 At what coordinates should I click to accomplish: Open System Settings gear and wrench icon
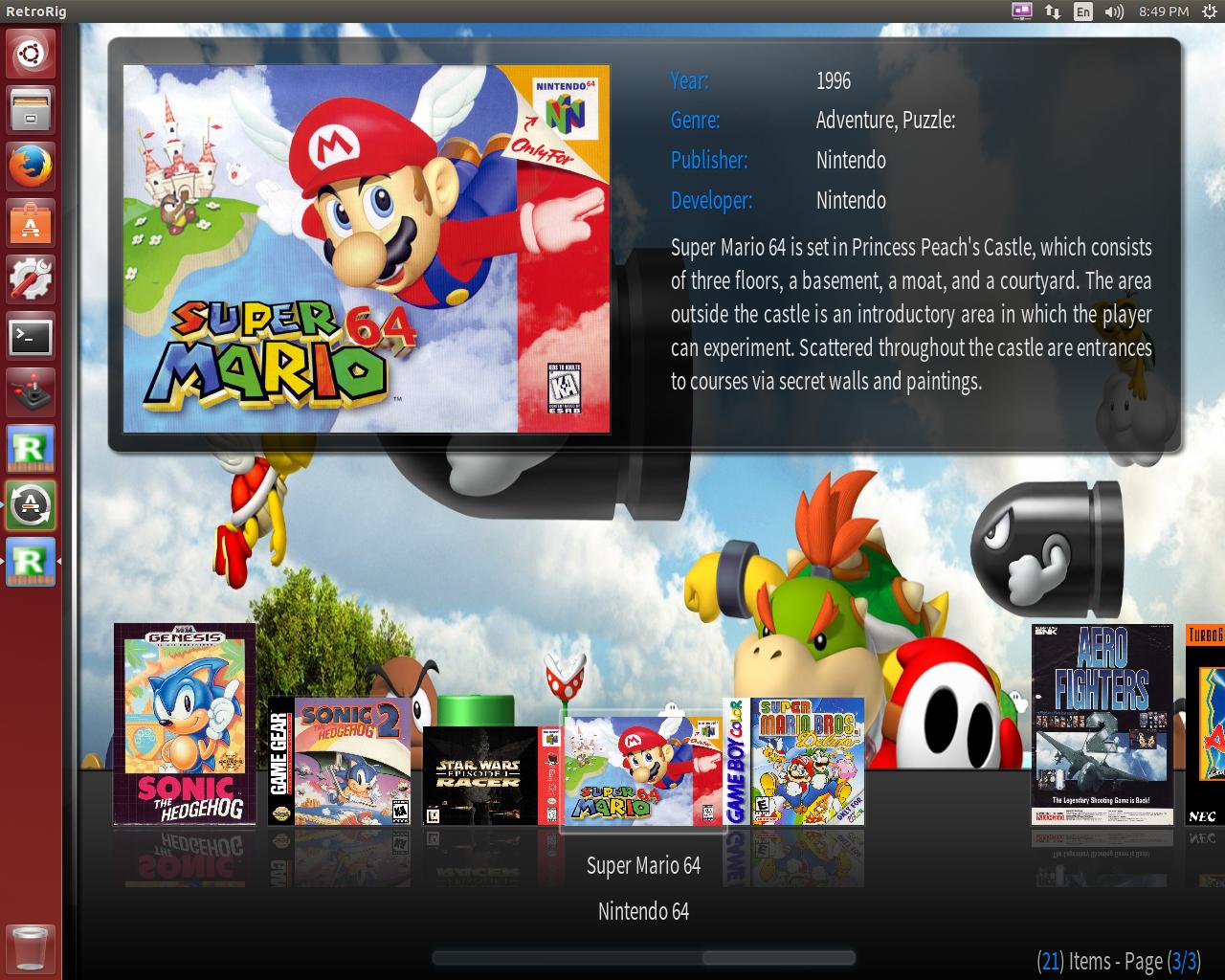click(x=31, y=279)
